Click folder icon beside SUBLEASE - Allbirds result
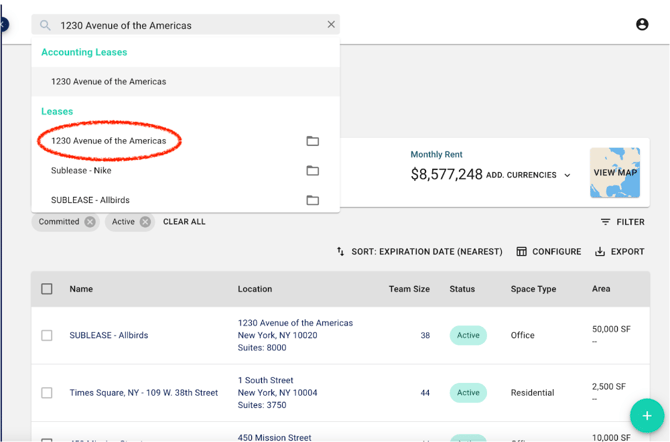This screenshot has height=442, width=670. coord(312,200)
